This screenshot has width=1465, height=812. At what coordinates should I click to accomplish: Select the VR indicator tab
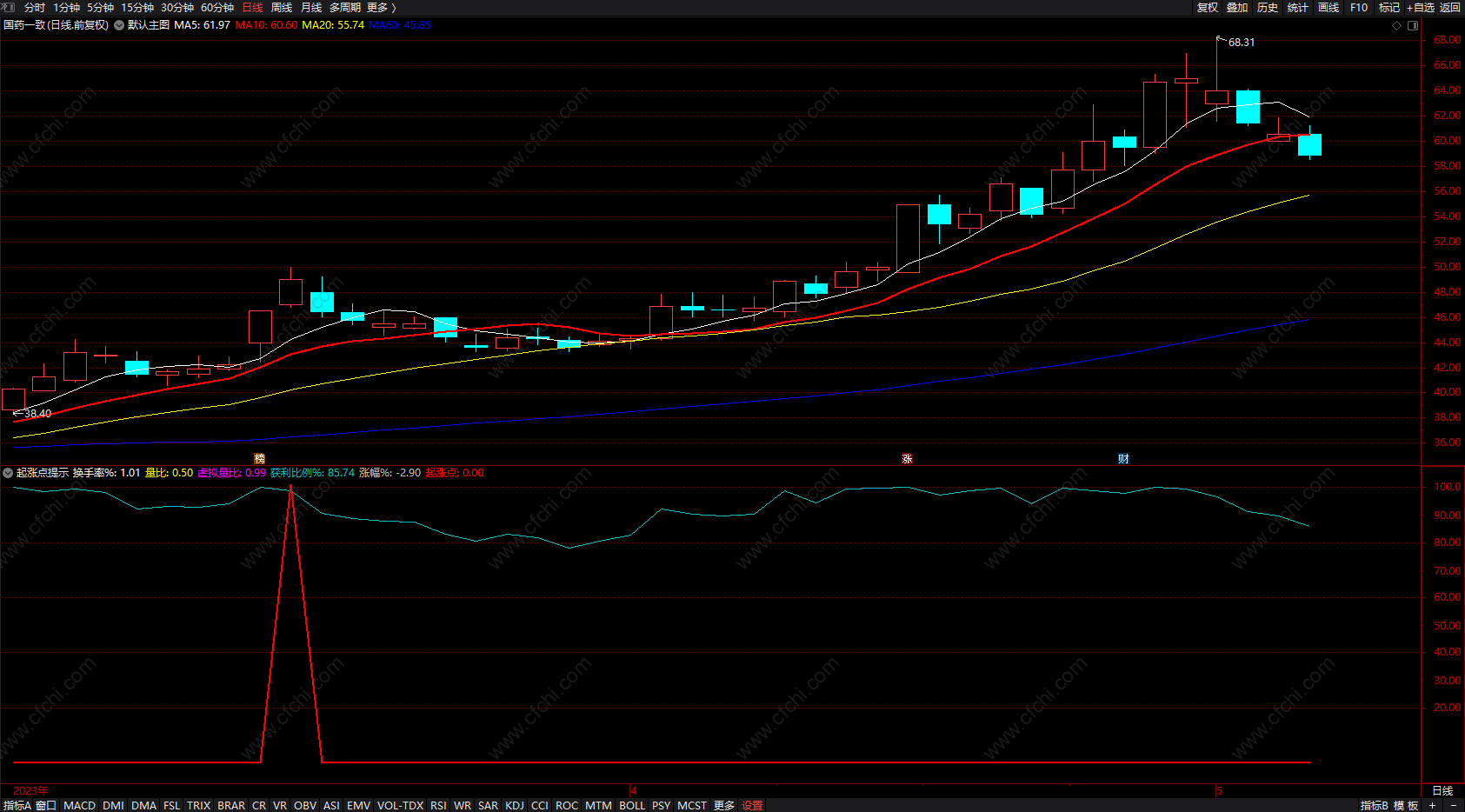(x=280, y=805)
